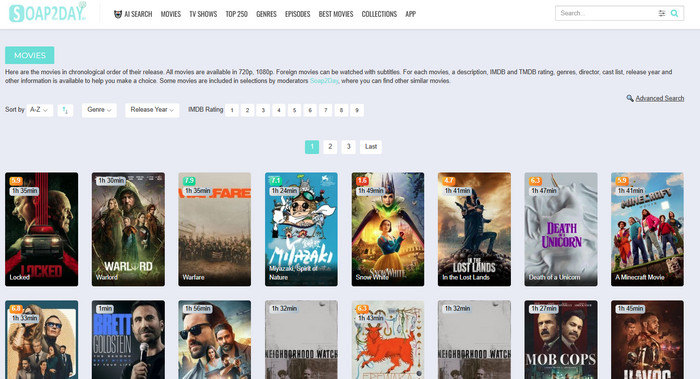700x379 pixels.
Task: Open AI Search with owl icon
Action: 133,14
